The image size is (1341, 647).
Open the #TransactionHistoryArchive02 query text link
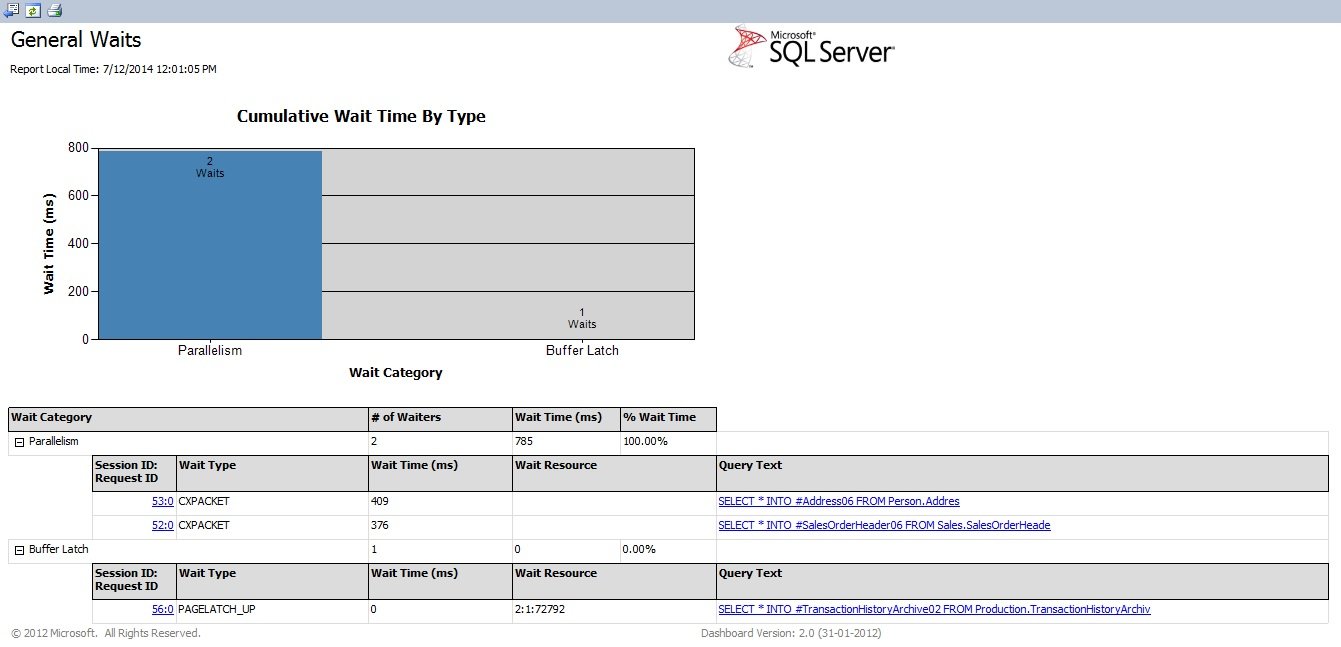[x=933, y=609]
